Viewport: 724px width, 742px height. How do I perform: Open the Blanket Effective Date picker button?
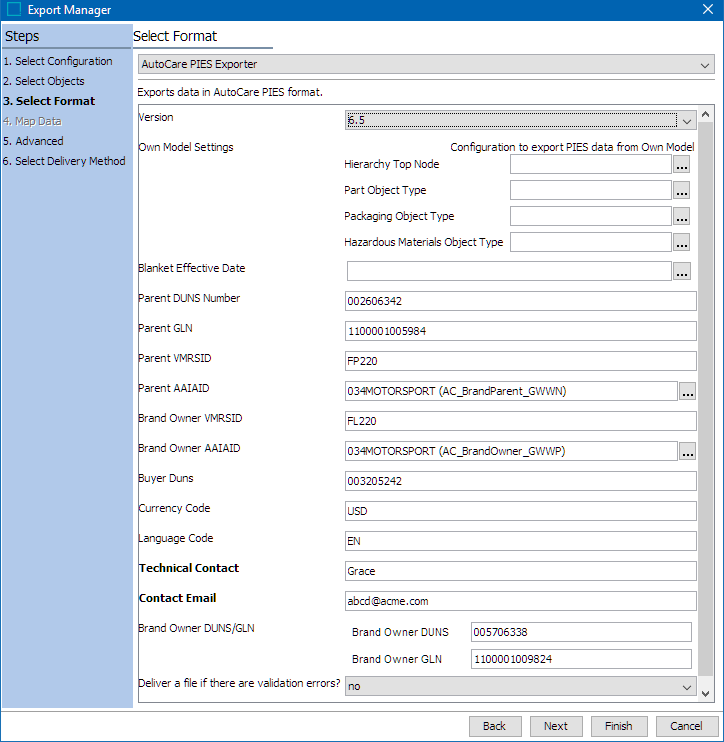click(682, 271)
